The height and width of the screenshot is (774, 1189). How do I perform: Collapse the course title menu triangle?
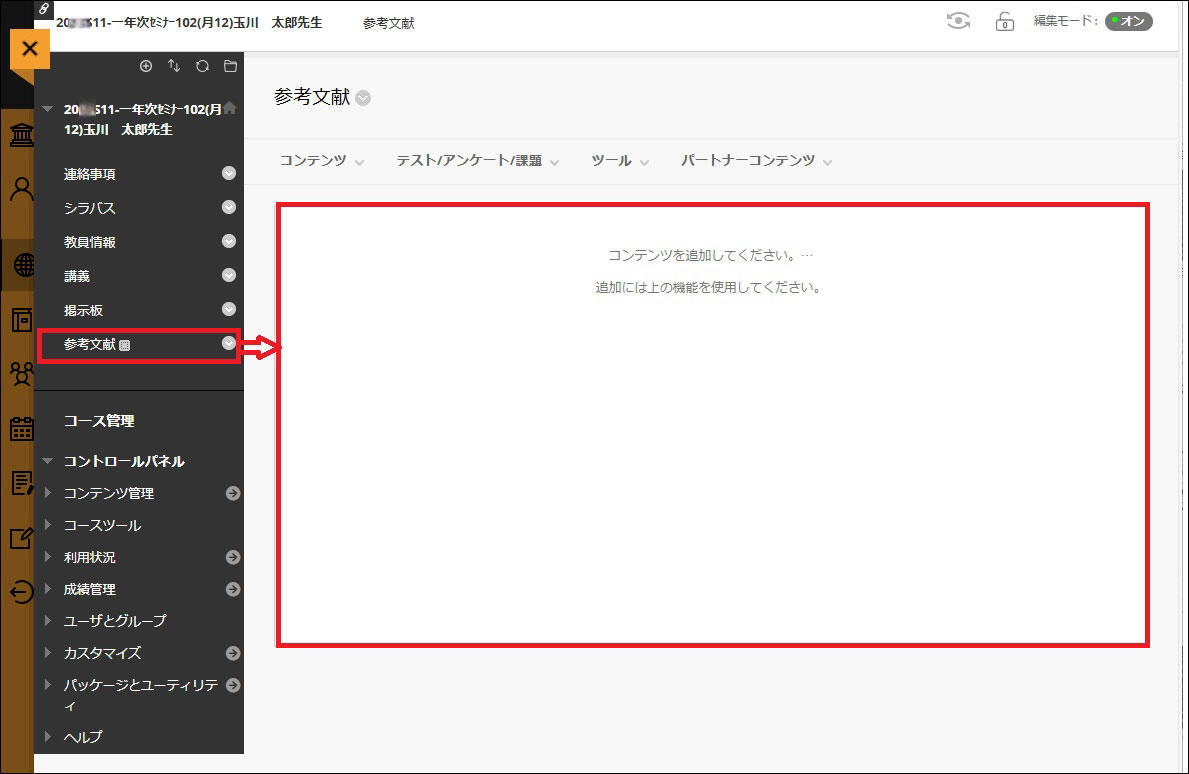(48, 109)
